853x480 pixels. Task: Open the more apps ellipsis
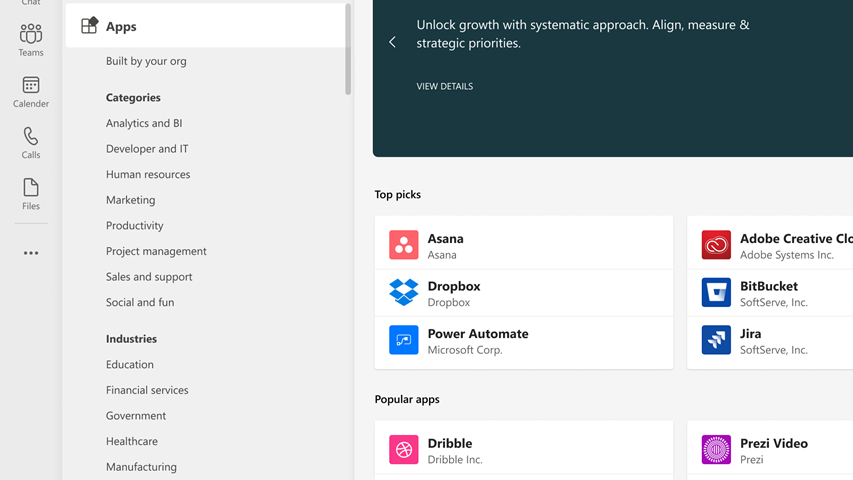pos(31,253)
